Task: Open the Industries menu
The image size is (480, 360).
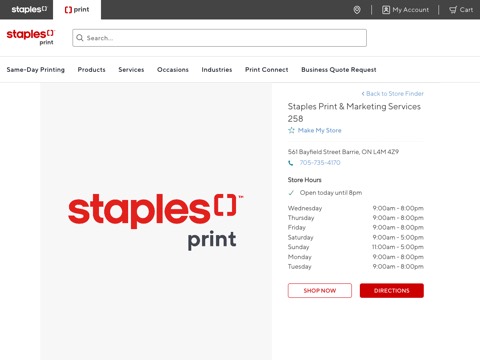Action: click(217, 70)
